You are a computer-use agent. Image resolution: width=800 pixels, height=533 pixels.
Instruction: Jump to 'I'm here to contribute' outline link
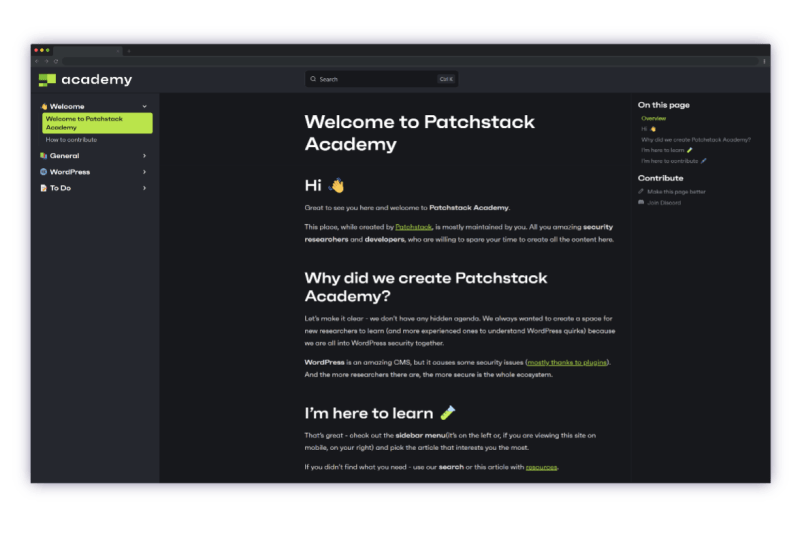coord(674,161)
